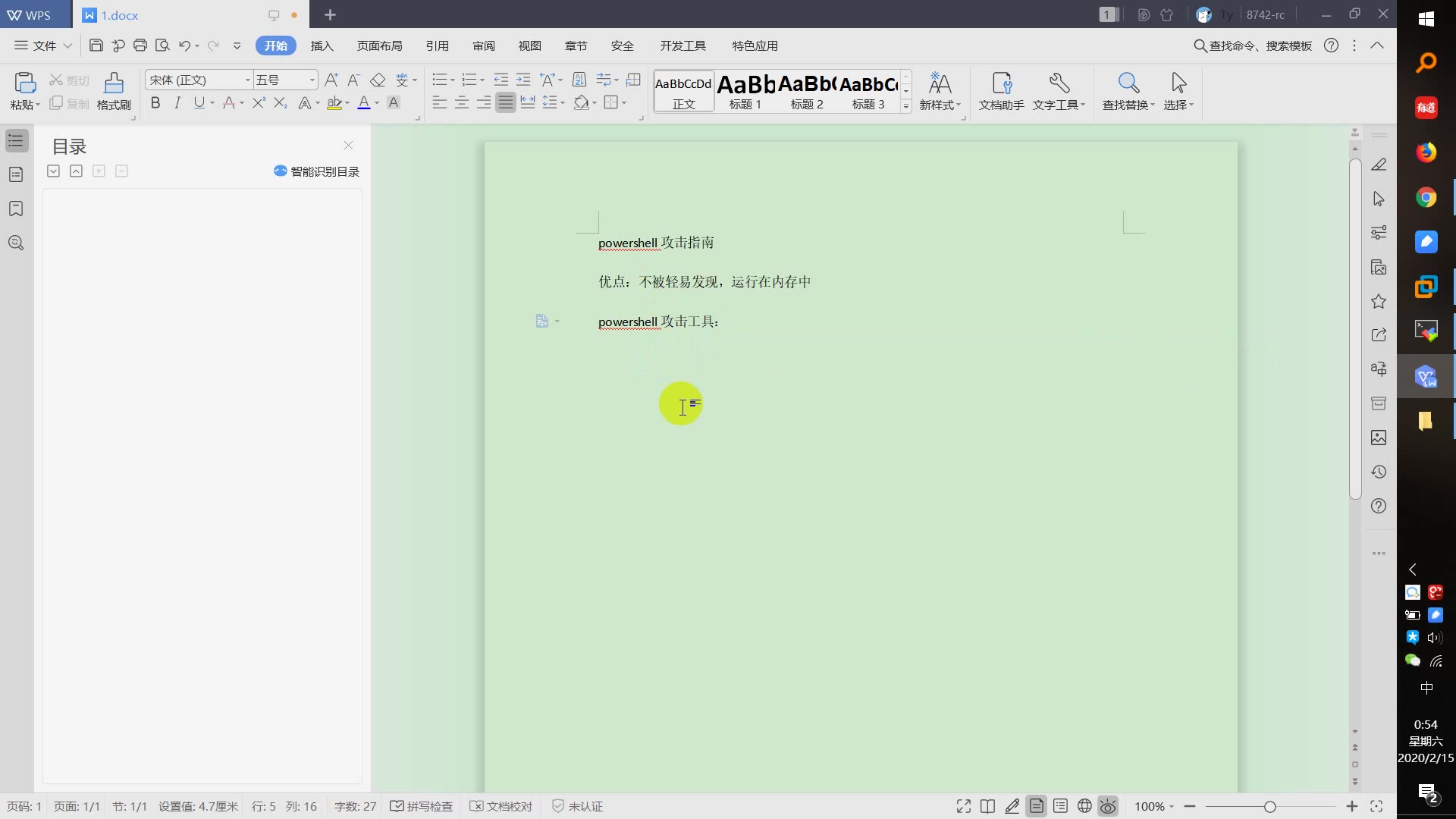Screen dimensions: 1456x819
Task: Expand the 文件 file menu
Action: 43,45
